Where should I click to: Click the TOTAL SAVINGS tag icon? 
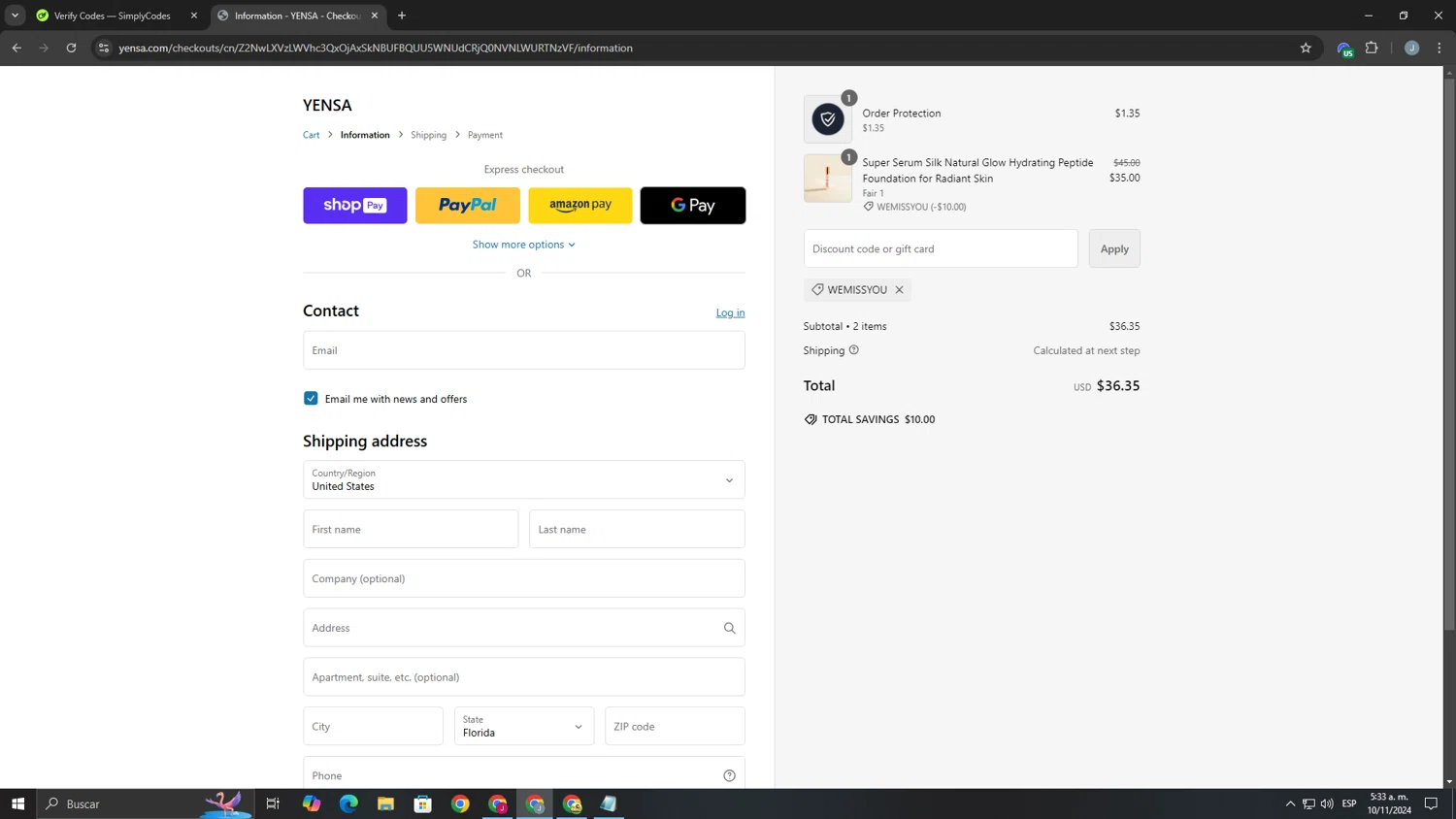pyautogui.click(x=811, y=419)
